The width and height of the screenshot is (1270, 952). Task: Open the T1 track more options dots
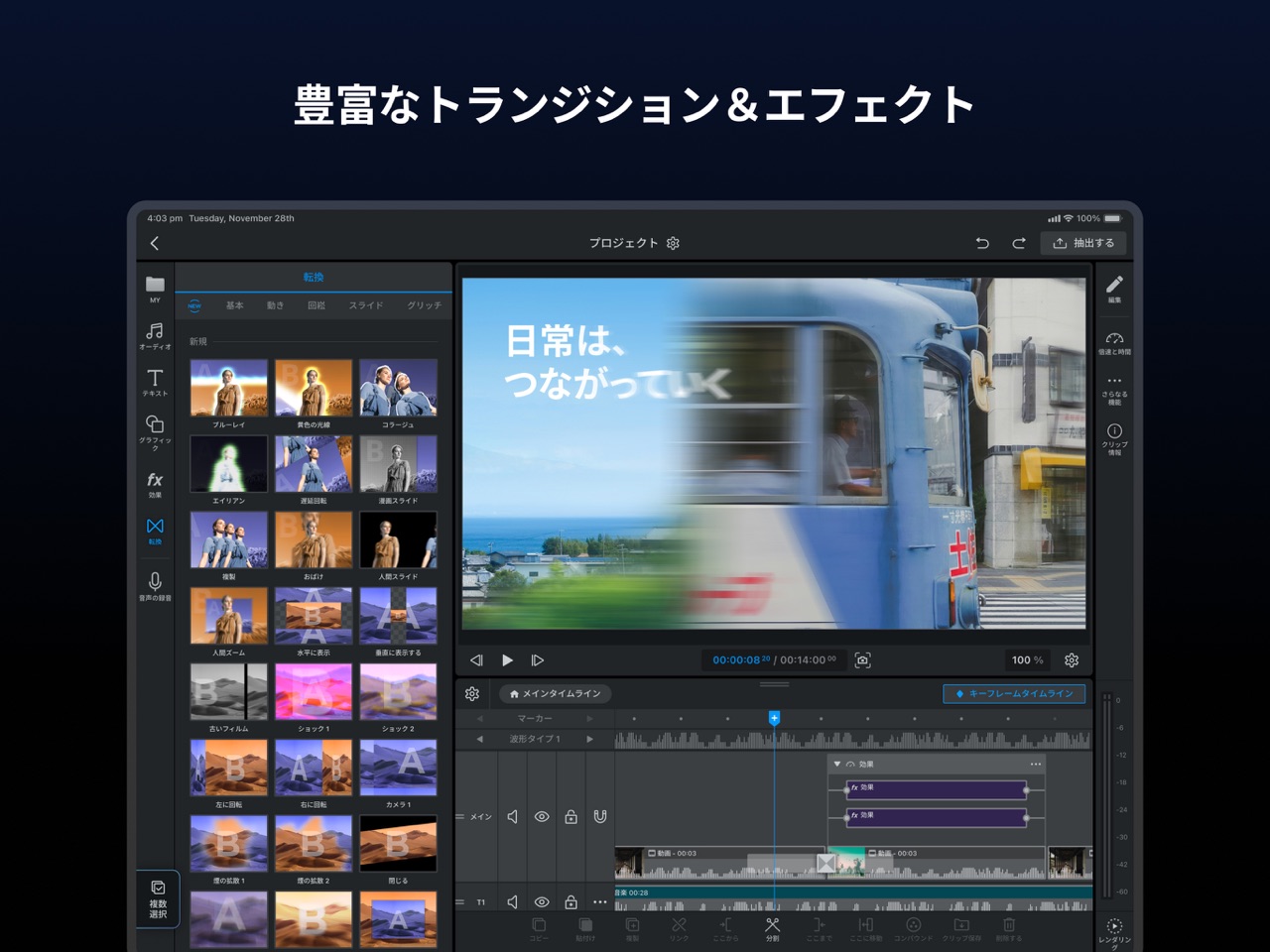(599, 901)
